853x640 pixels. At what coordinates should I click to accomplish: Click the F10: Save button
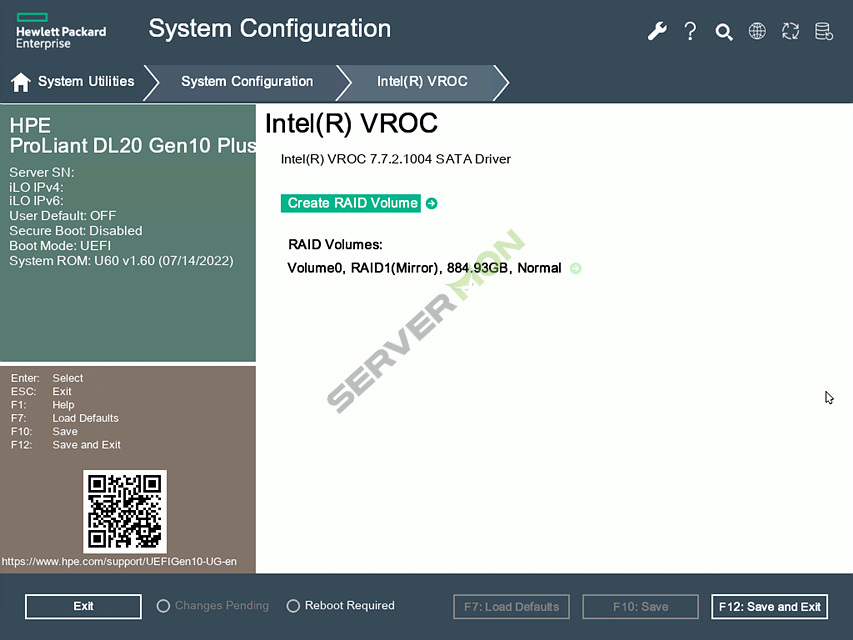(640, 607)
